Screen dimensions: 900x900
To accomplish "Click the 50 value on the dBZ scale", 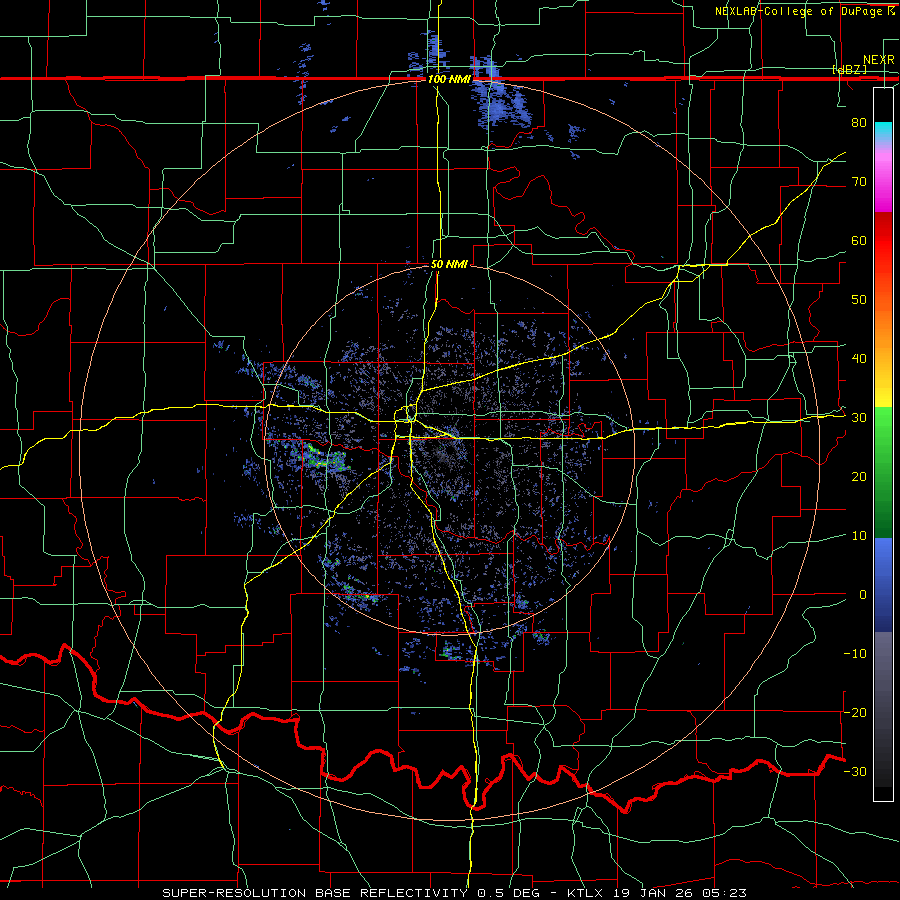I will tap(859, 300).
